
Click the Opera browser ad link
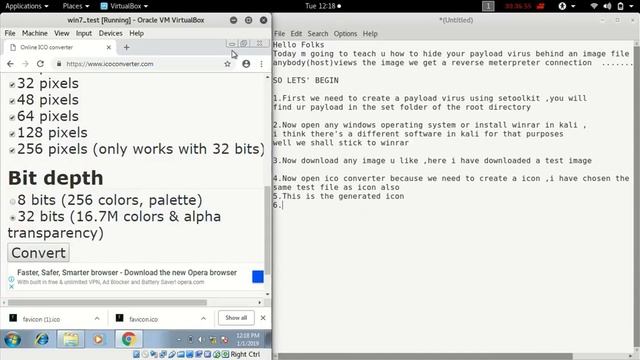coord(127,272)
